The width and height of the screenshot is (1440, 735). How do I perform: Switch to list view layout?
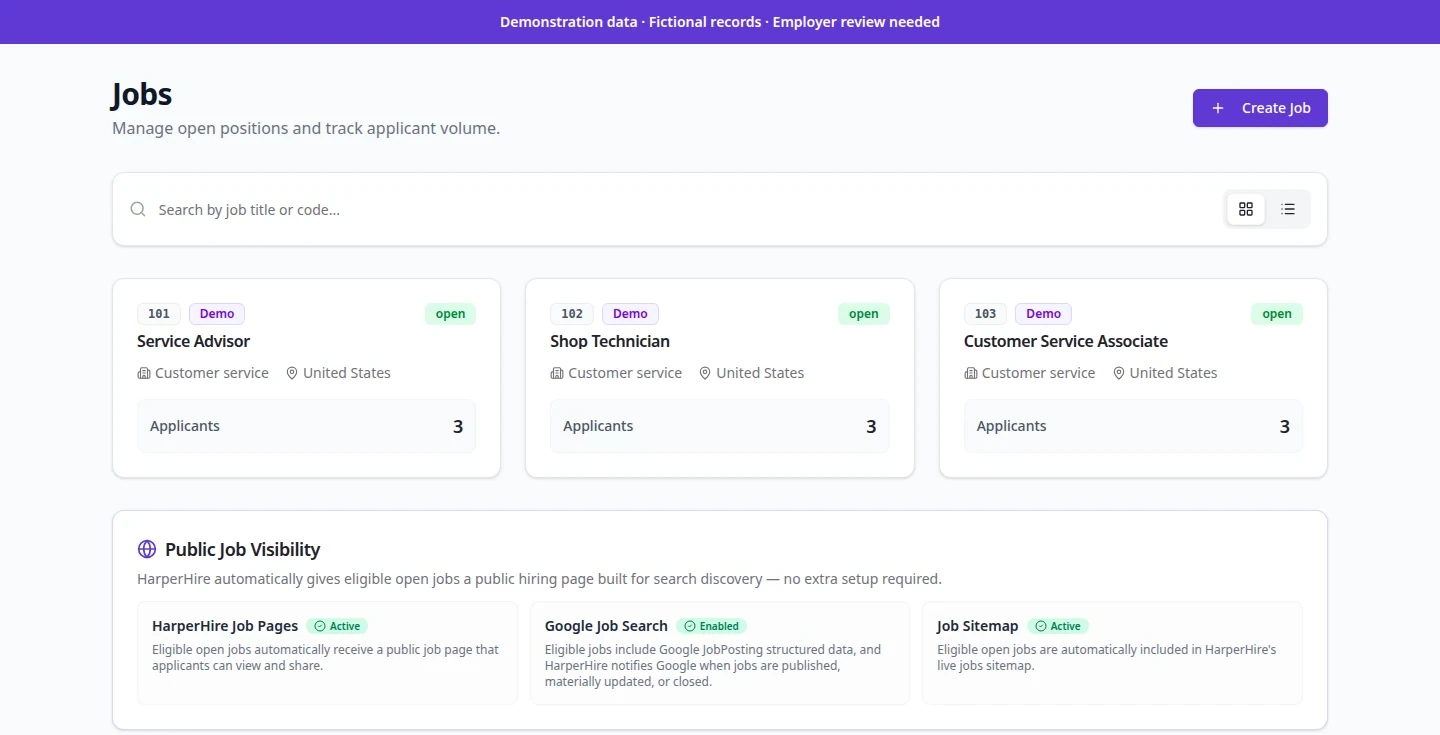pos(1288,209)
